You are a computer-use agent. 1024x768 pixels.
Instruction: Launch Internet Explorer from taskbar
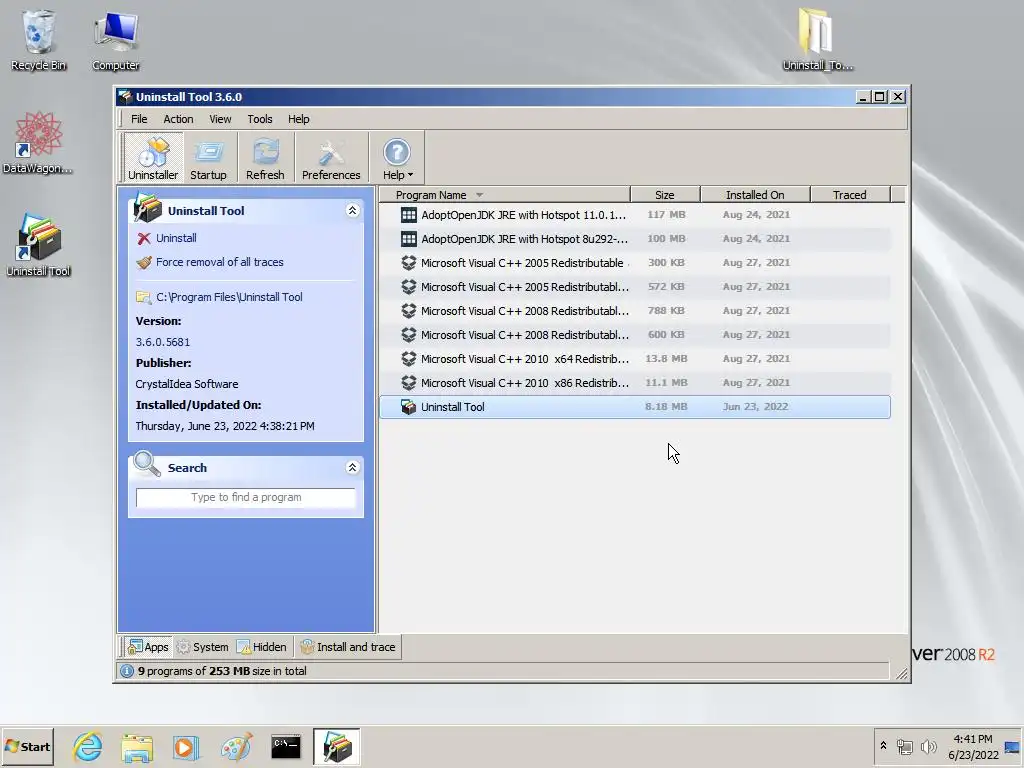pos(88,746)
